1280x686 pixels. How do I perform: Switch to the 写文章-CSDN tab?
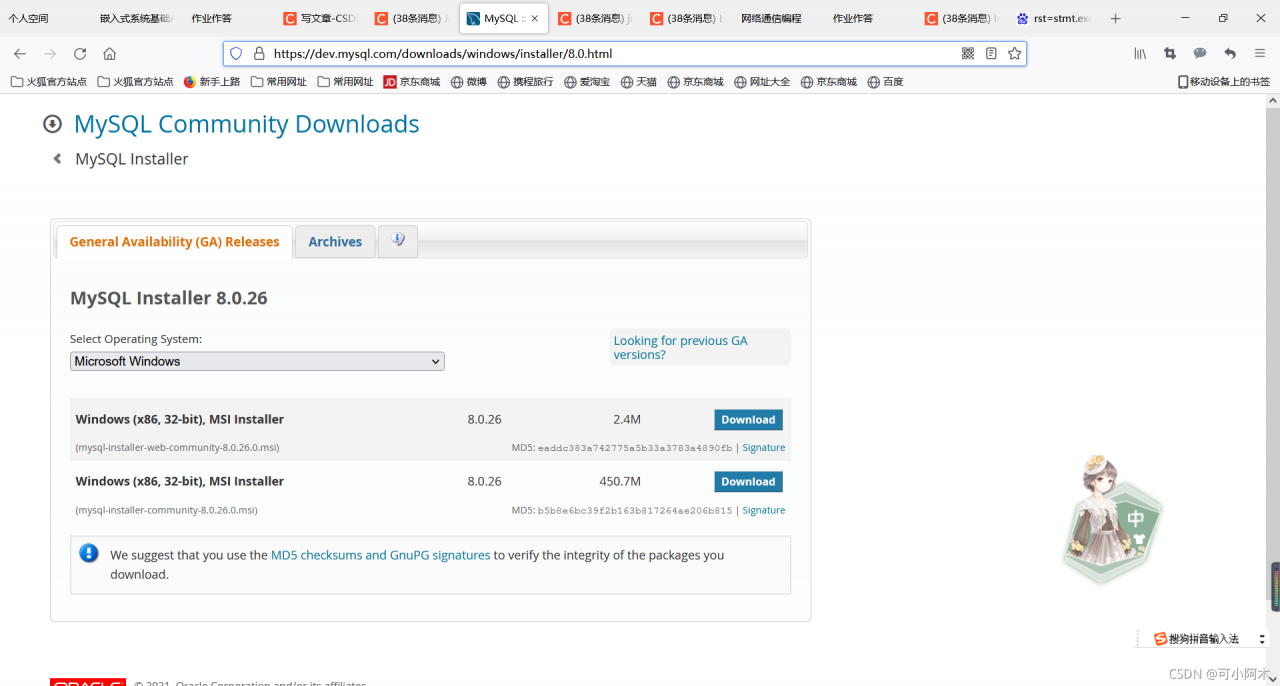(x=320, y=18)
